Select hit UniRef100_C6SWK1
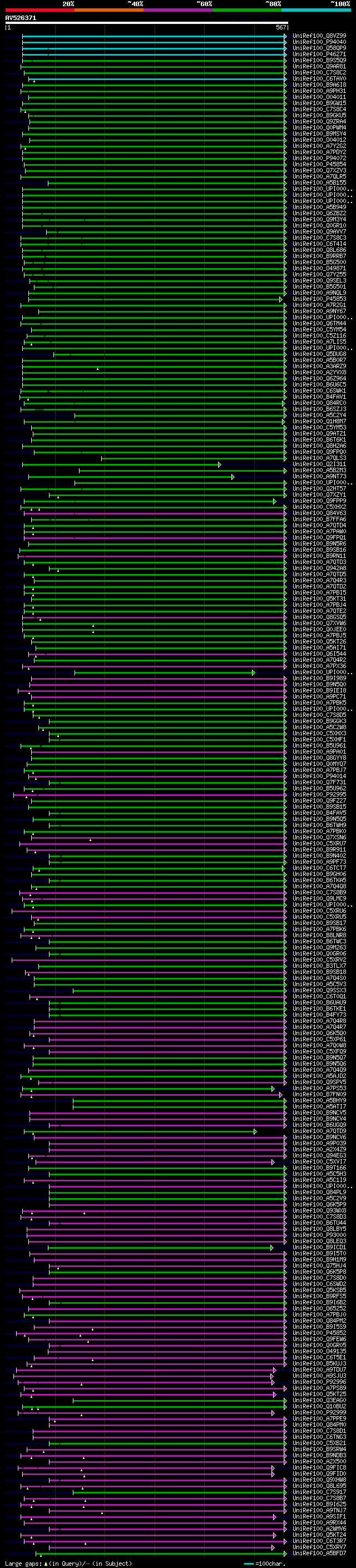 319,391
